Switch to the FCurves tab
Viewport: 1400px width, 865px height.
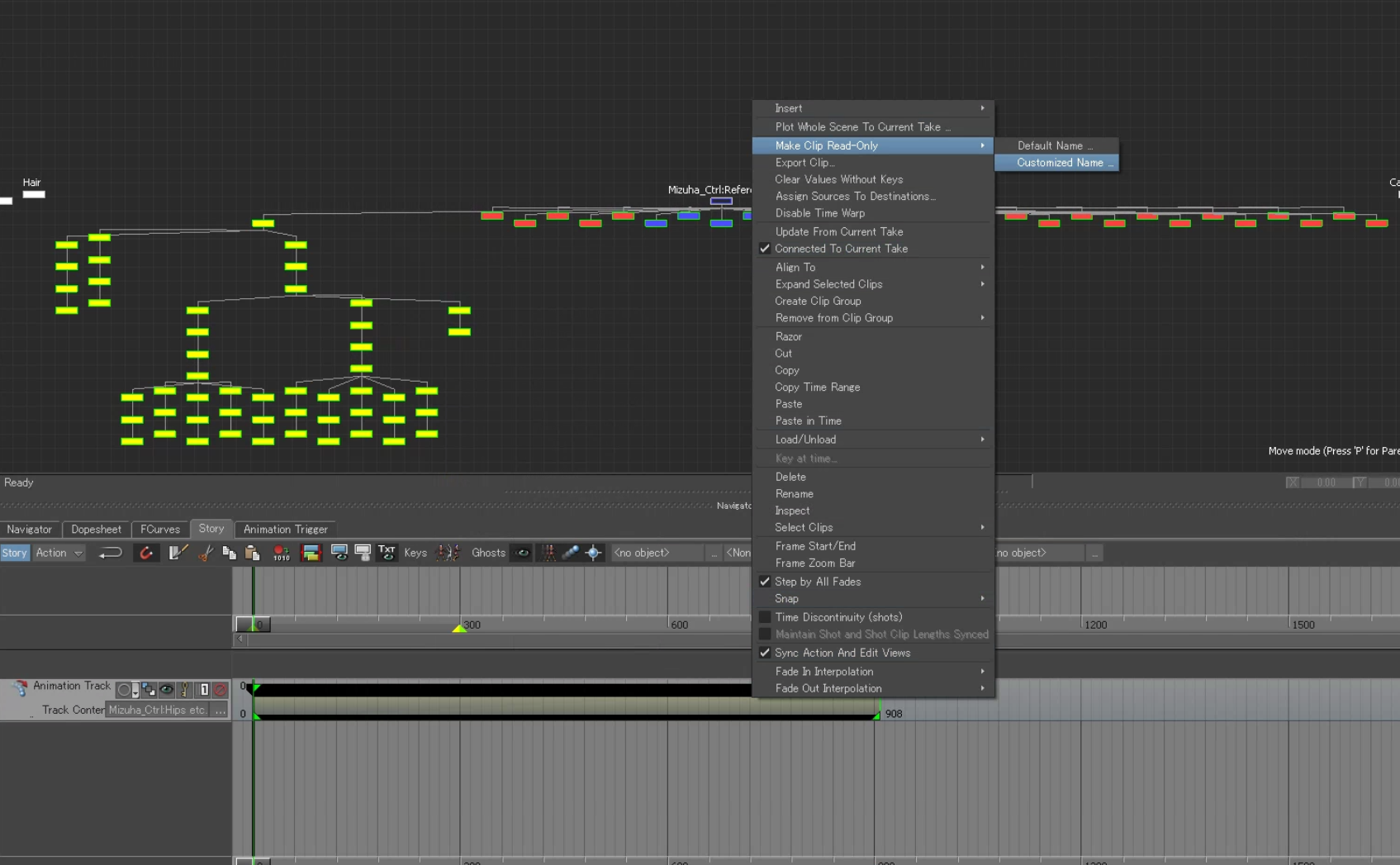tap(159, 529)
